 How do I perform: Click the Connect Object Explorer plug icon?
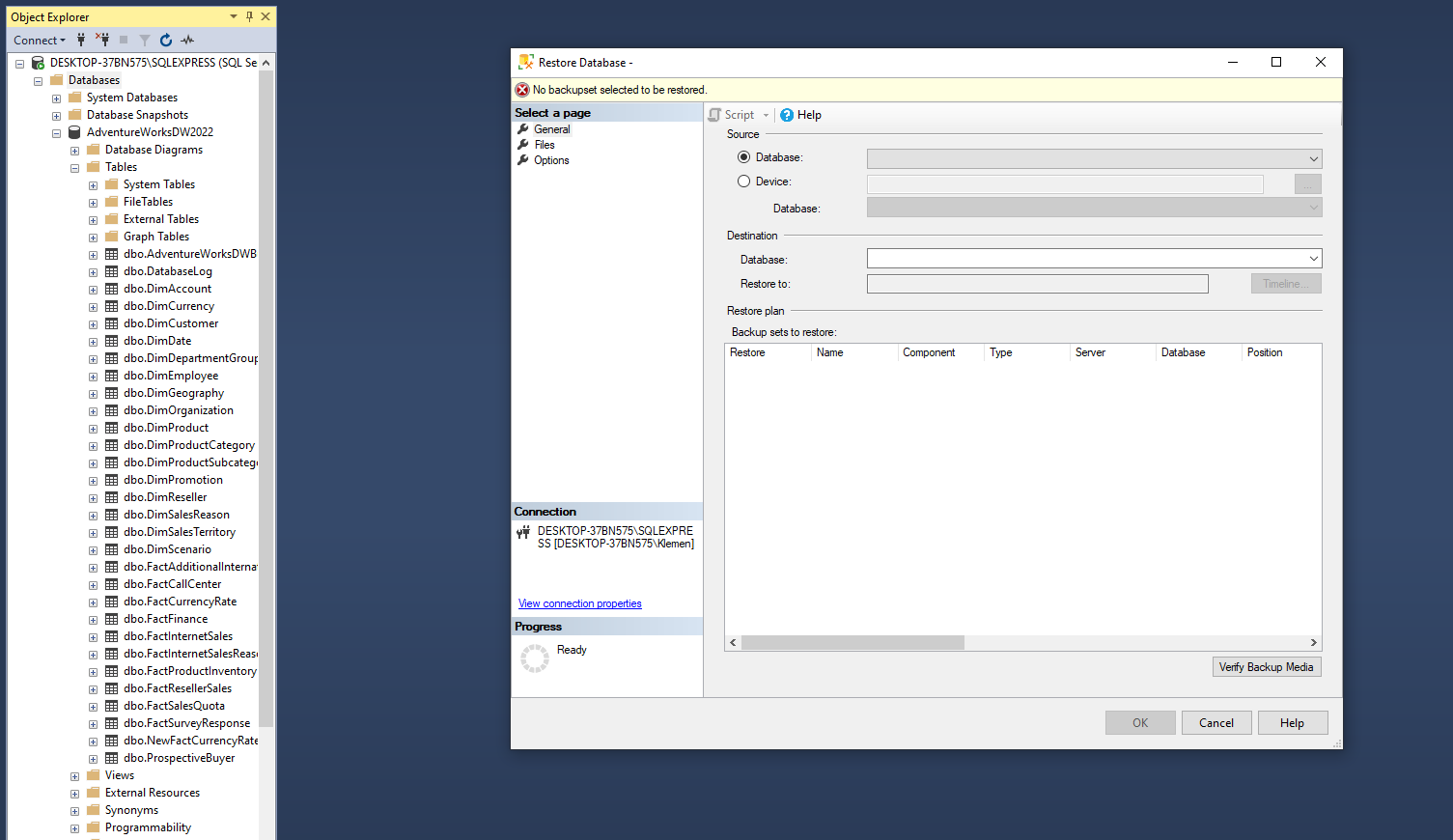click(81, 40)
